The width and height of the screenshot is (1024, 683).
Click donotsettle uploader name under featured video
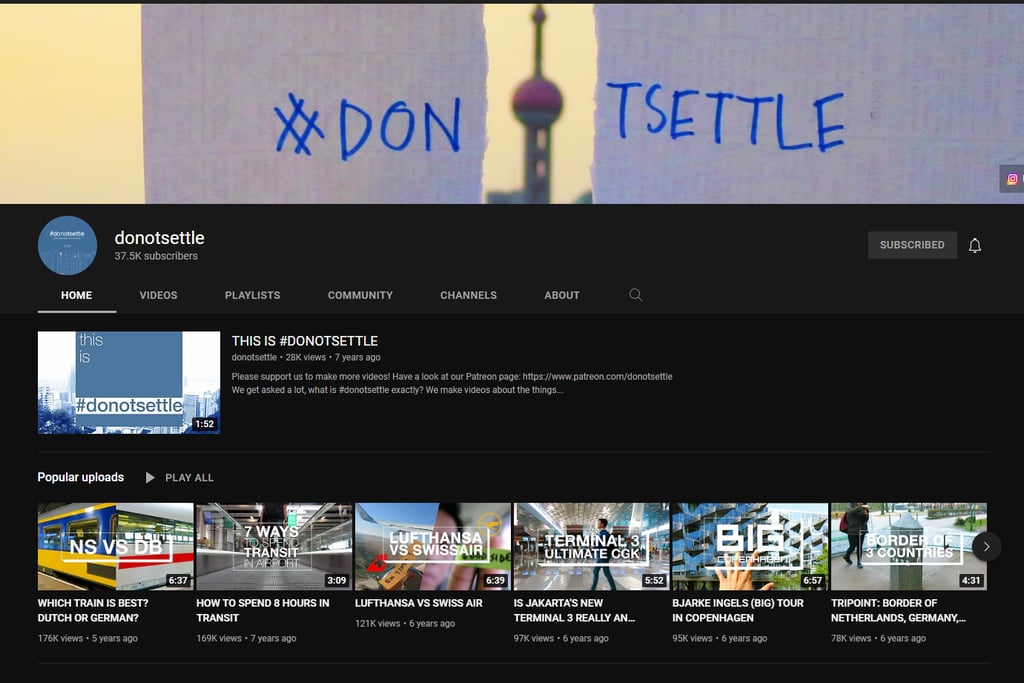254,357
